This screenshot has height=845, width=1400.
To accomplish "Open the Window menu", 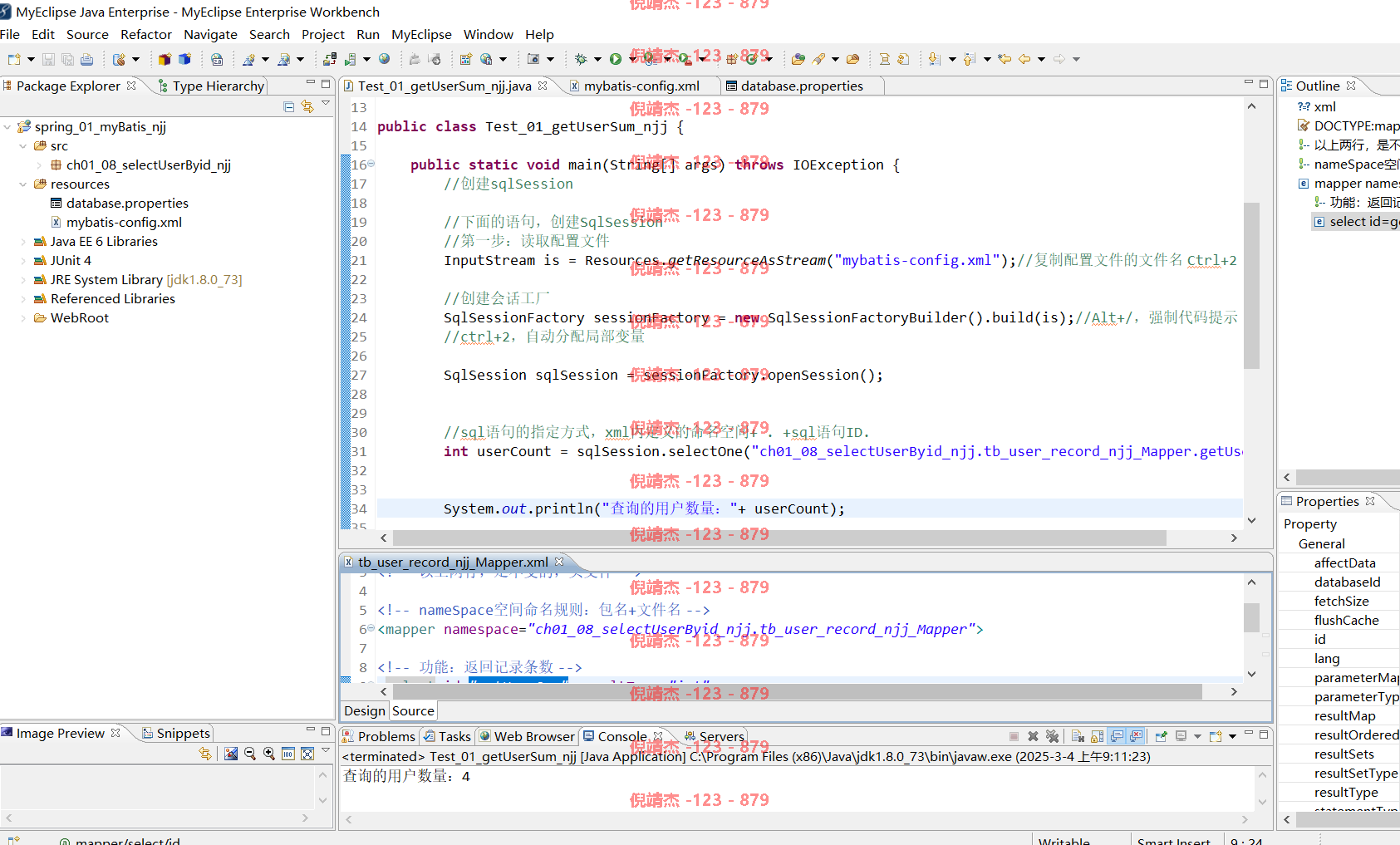I will coord(489,34).
